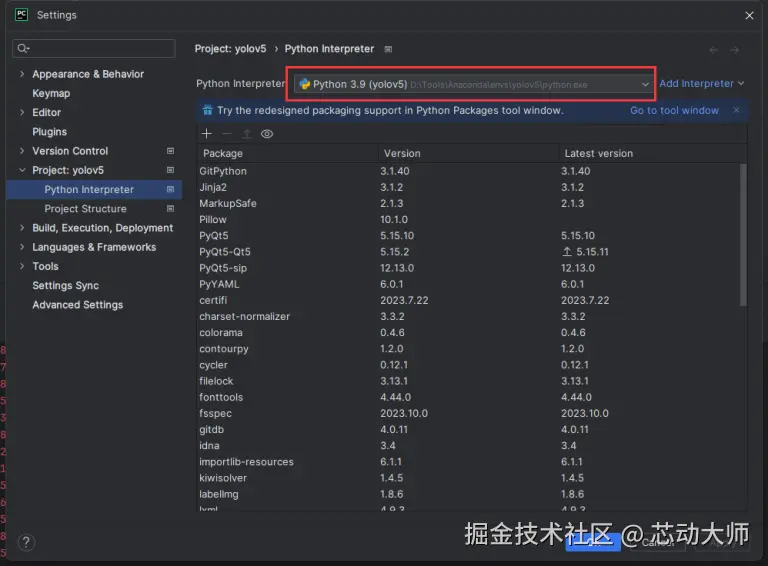This screenshot has width=768, height=566.
Task: Close the Settings dialog
Action: click(x=749, y=16)
